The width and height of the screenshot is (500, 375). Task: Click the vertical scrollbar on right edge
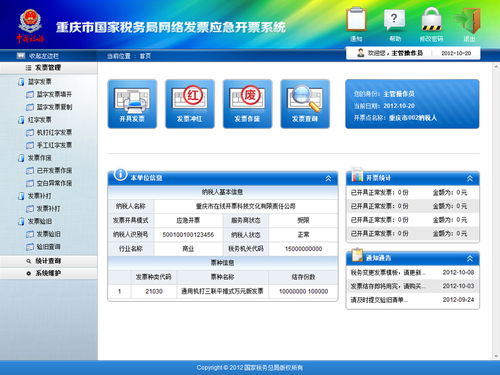coord(496,211)
